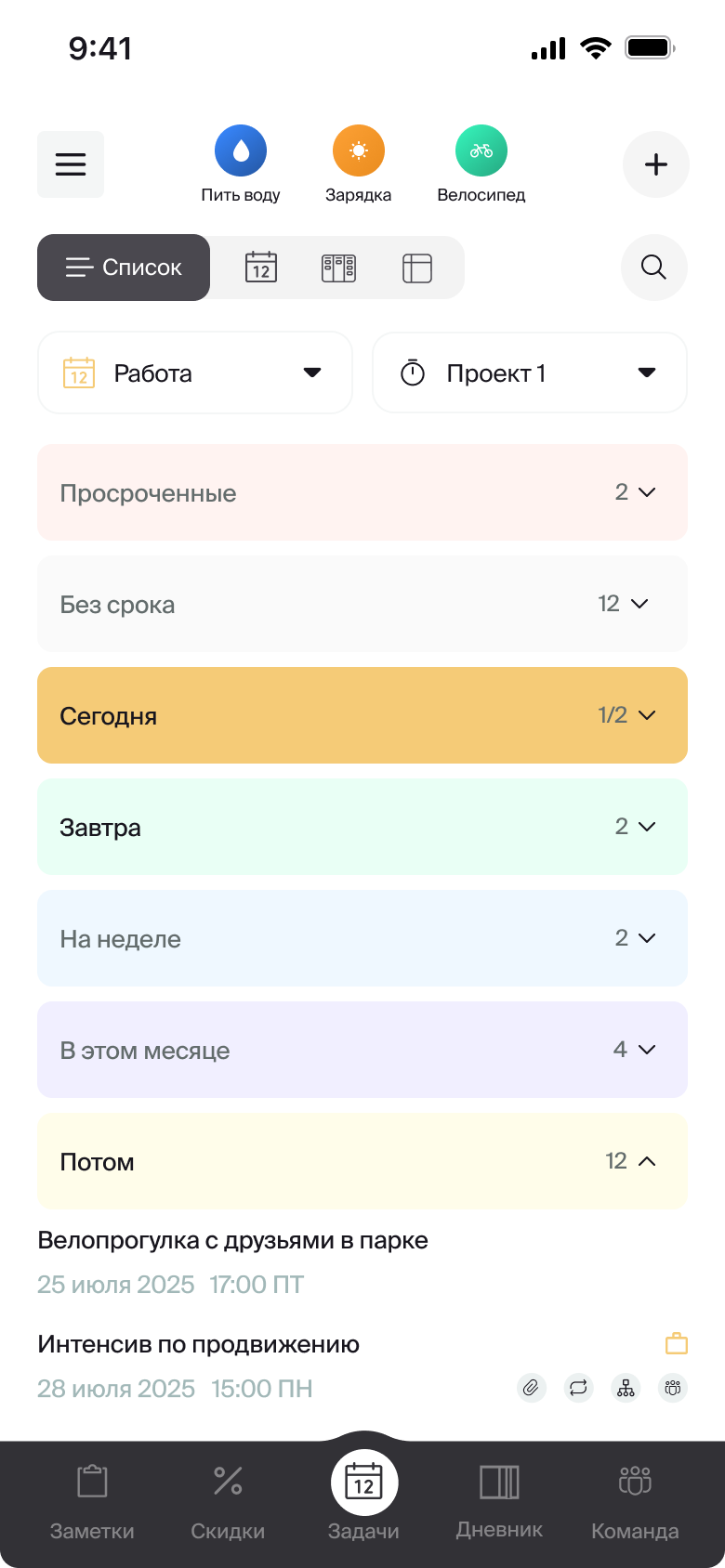
Task: Open search with magnifier icon
Action: 654,268
